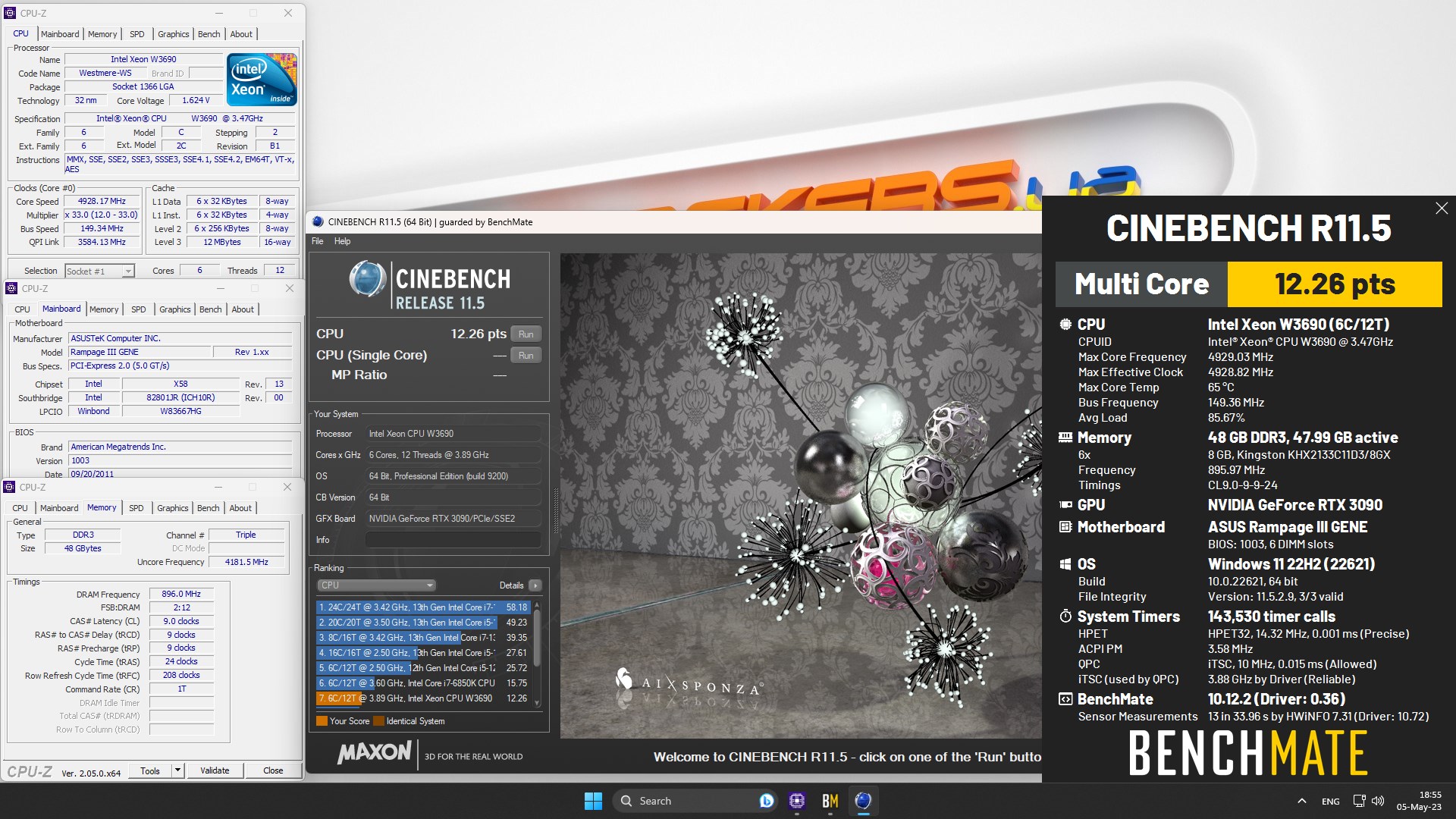Click CPU chip icon in BenchMate panel
Screen dimensions: 1456x819
tap(1065, 325)
